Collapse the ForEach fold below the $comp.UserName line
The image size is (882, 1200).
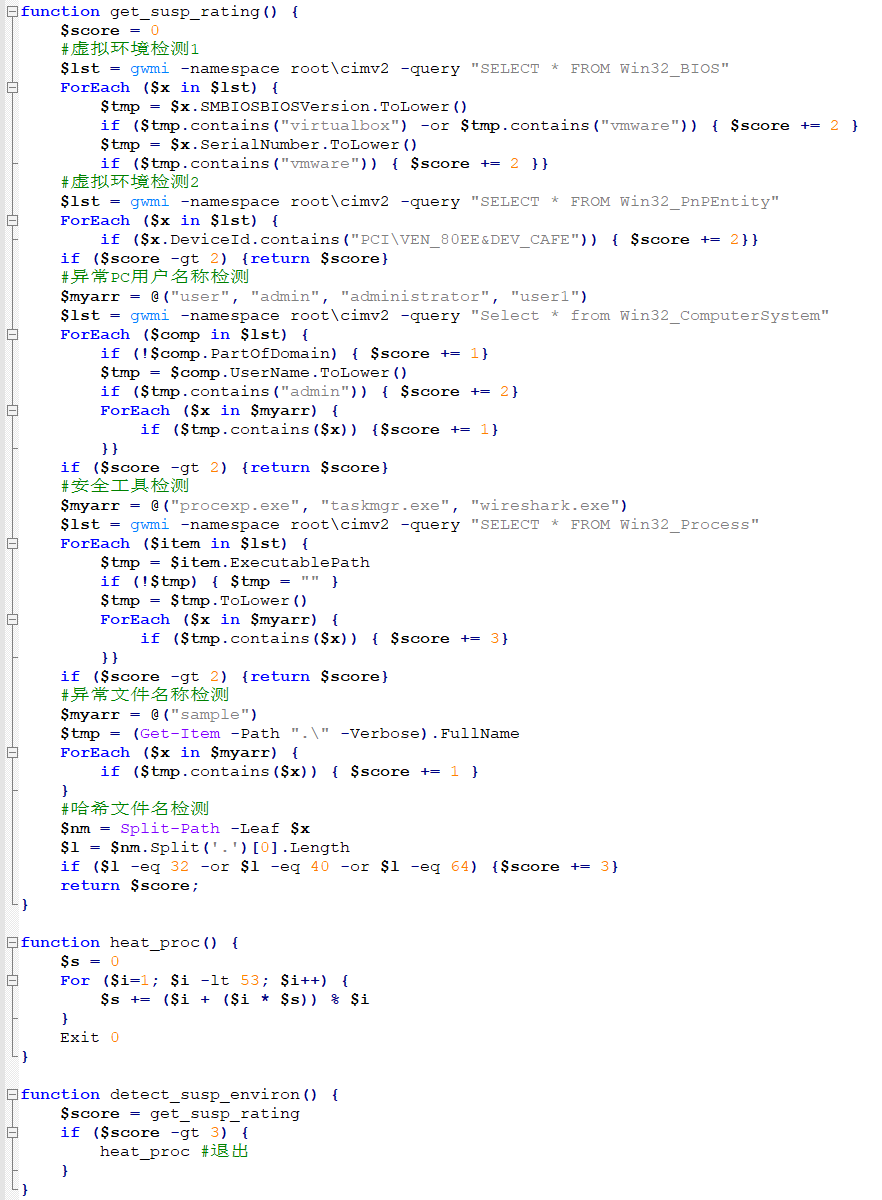coord(12,410)
